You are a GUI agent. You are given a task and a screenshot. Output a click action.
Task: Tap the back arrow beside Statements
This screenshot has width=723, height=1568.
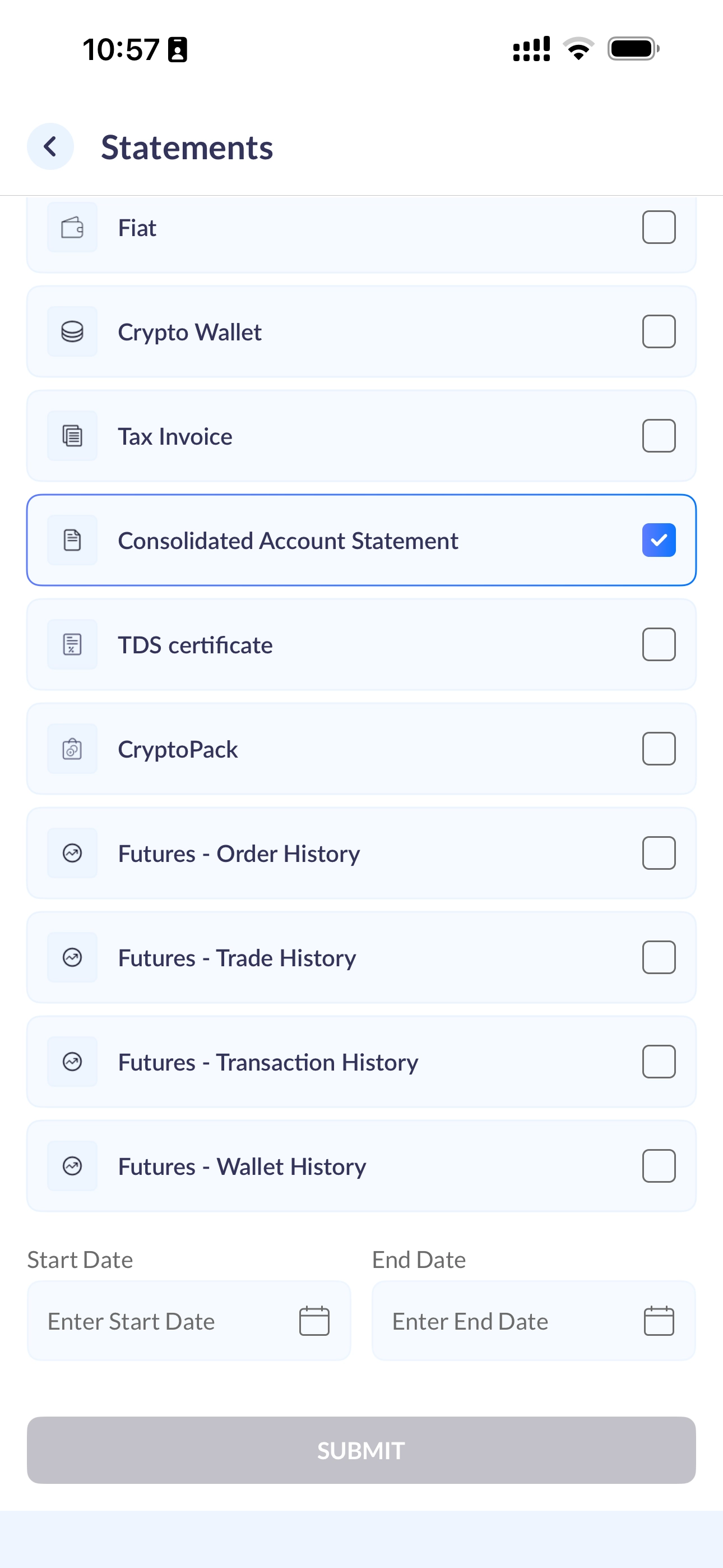click(x=50, y=147)
